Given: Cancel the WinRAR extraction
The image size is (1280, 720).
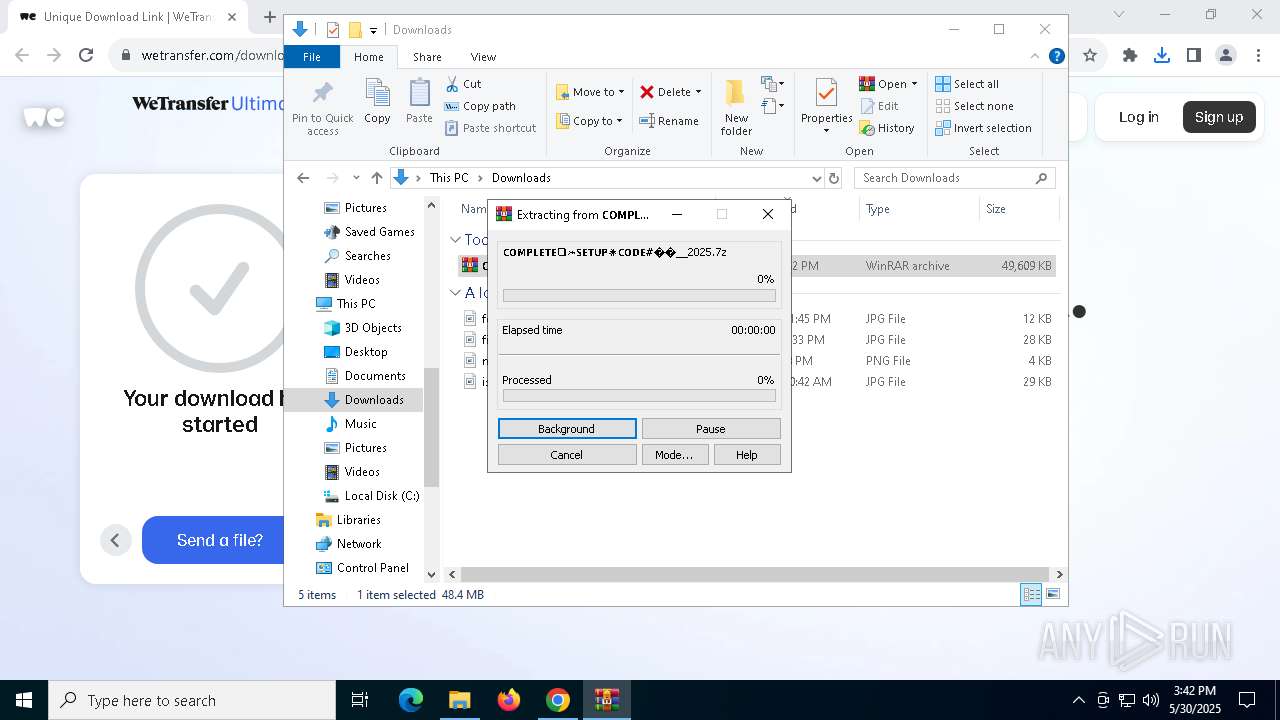Looking at the screenshot, I should click(567, 455).
